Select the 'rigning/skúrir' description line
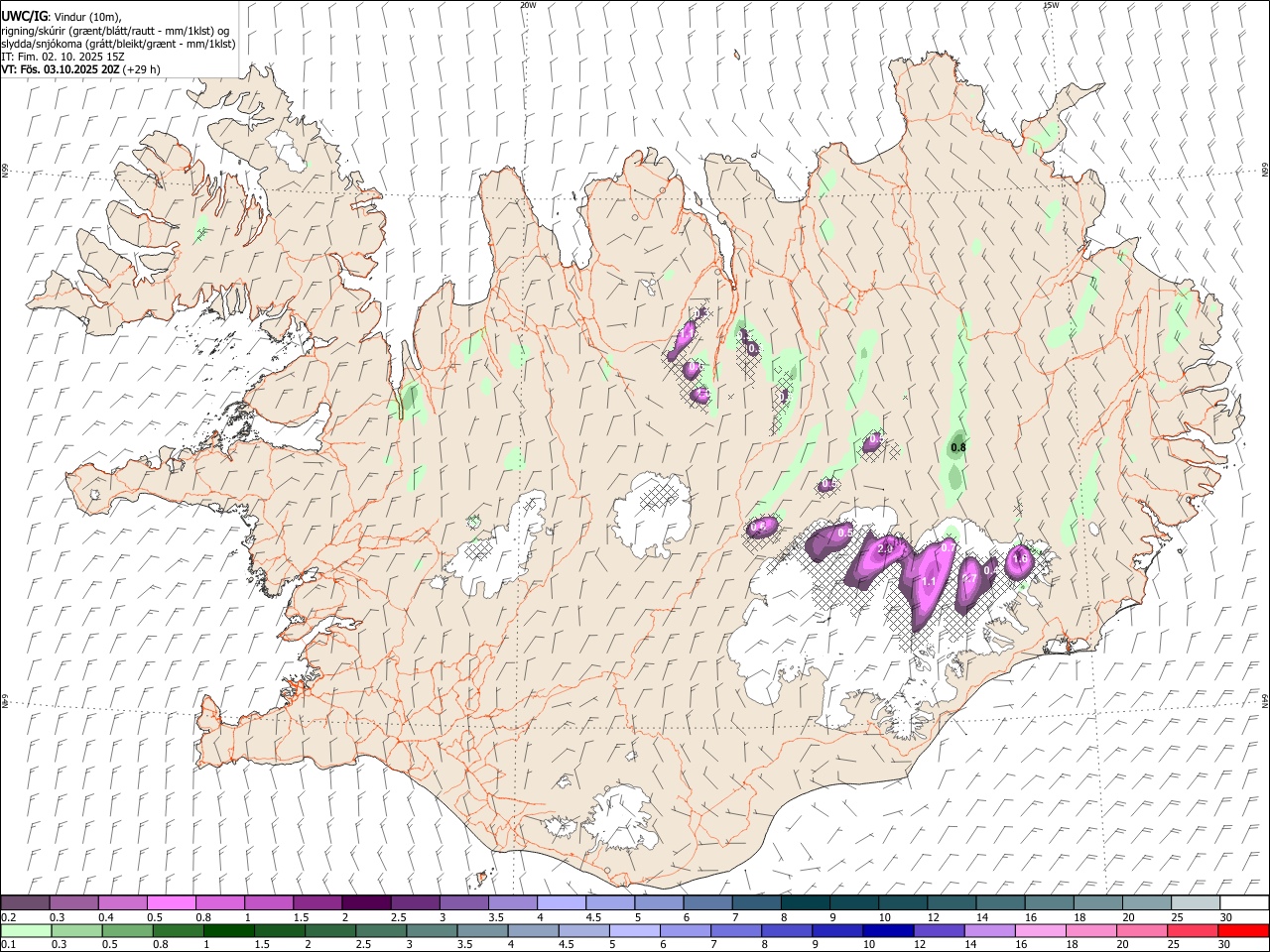 tap(115, 31)
